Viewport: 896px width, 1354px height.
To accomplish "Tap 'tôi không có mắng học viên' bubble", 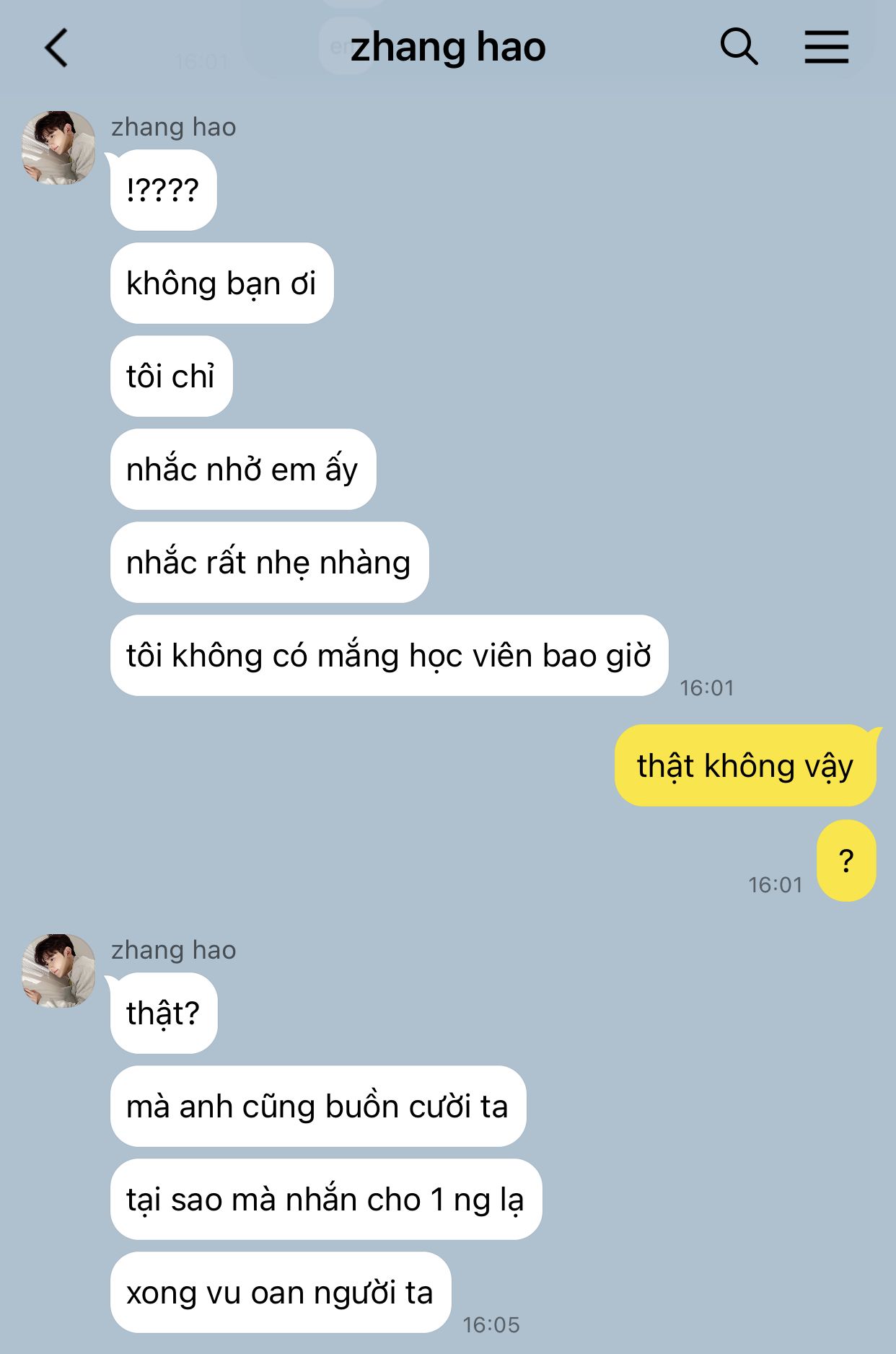I will click(389, 656).
